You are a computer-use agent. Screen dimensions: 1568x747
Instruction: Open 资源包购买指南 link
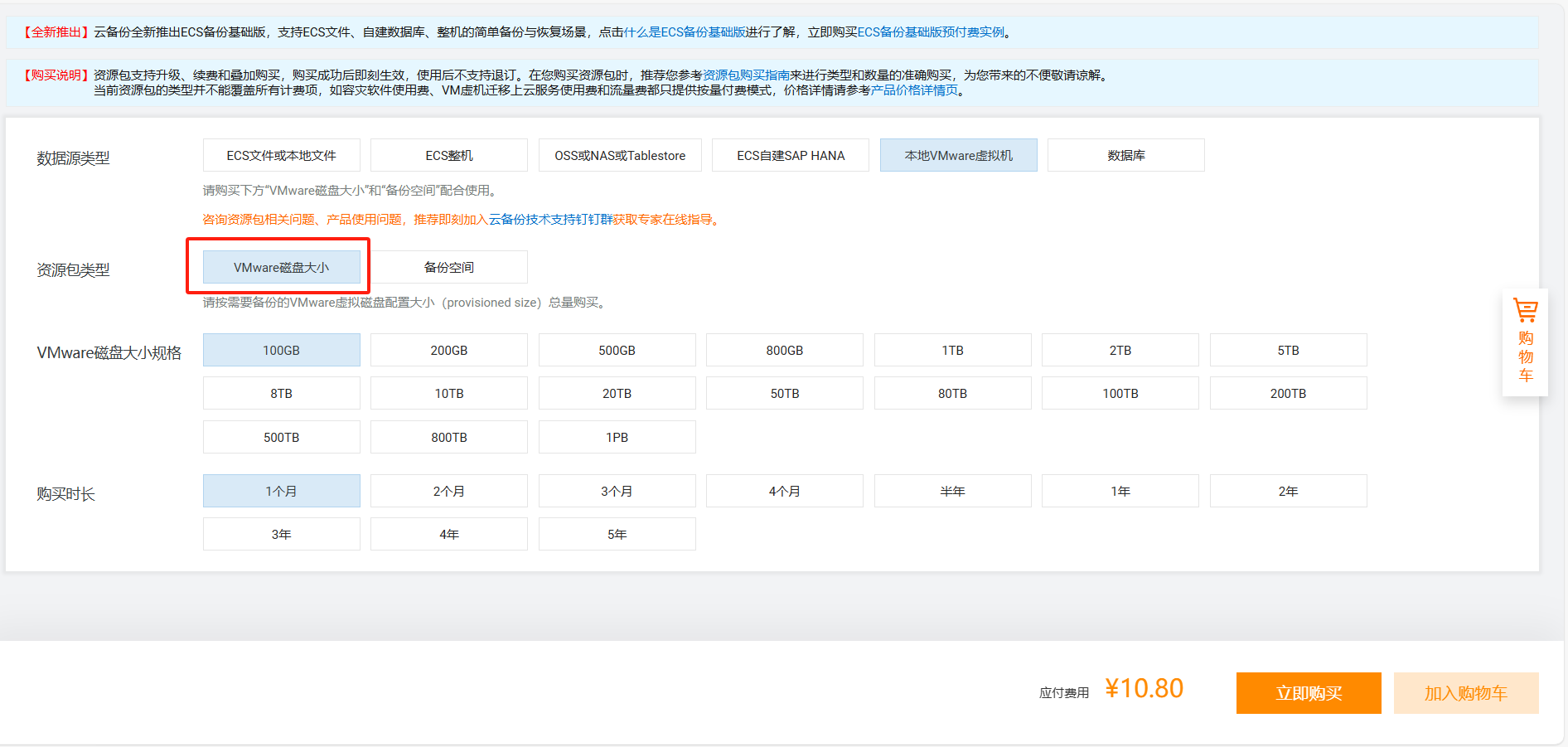746,75
